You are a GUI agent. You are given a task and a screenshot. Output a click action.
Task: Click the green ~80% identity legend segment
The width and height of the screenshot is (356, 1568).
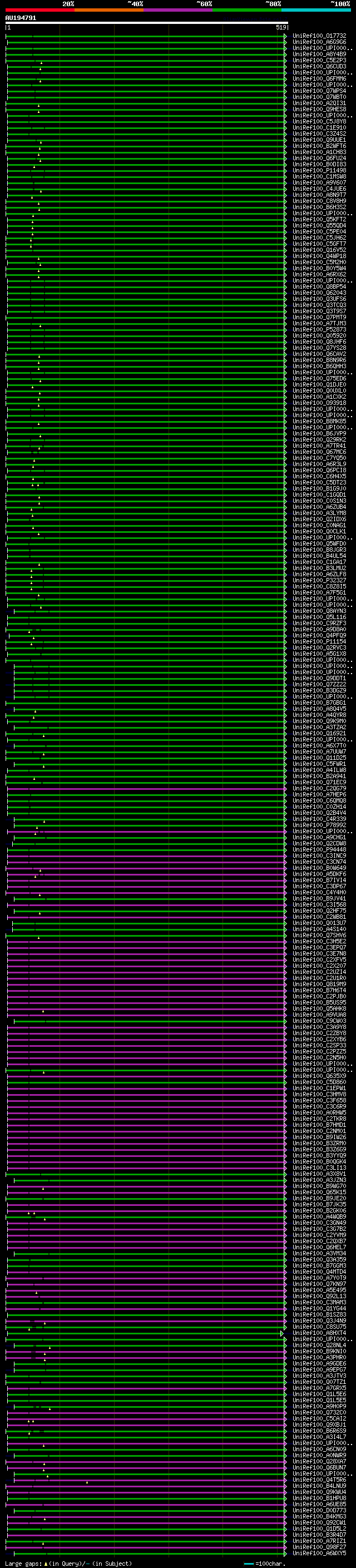(x=247, y=10)
